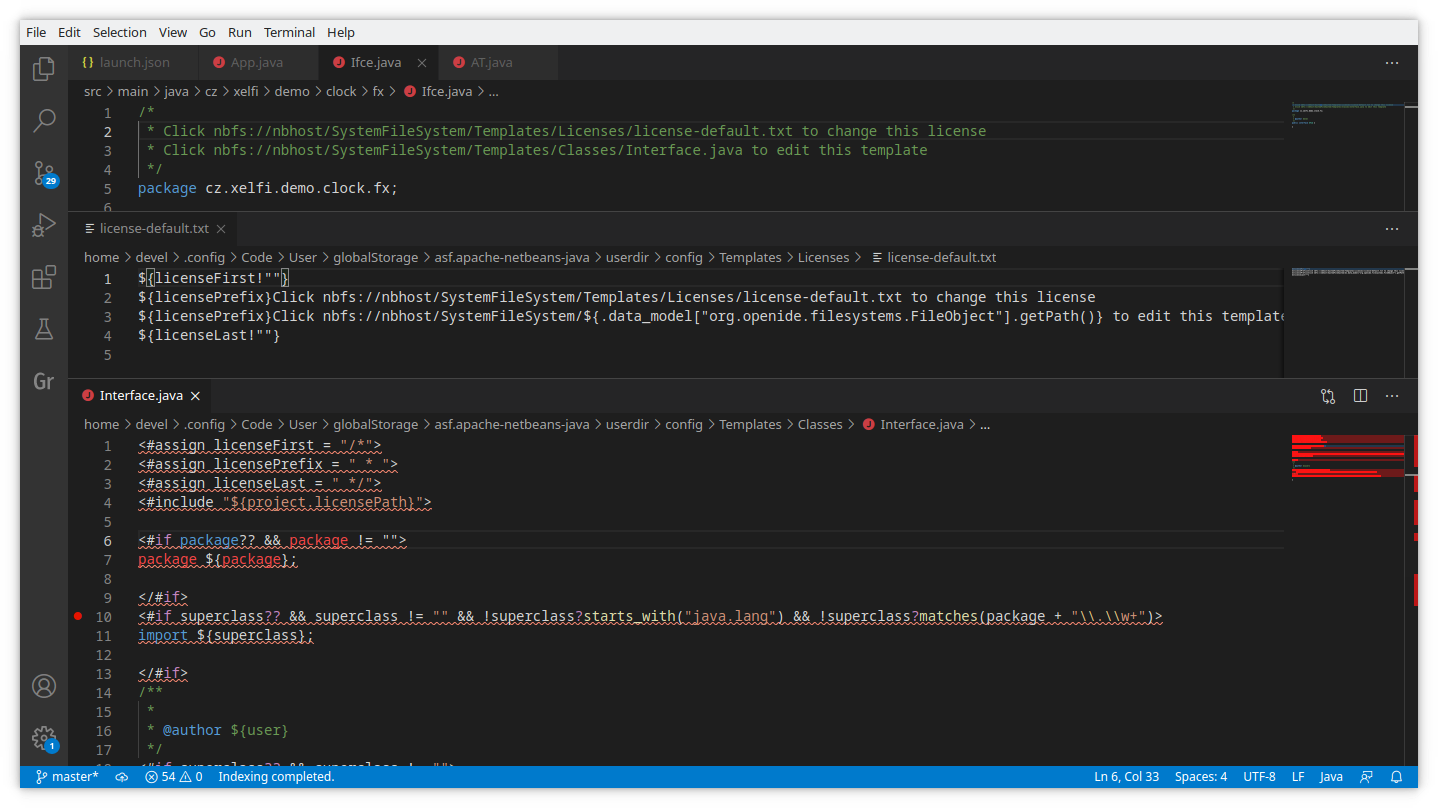
Task: Select the Interface.java tab
Action: pos(139,396)
